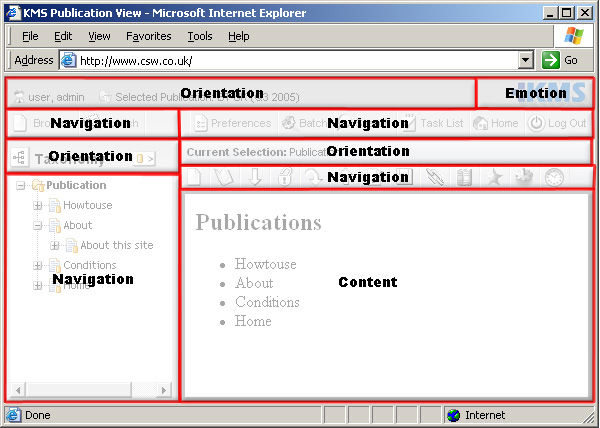
Task: Click the clock icon in content toolbar
Action: pos(554,178)
